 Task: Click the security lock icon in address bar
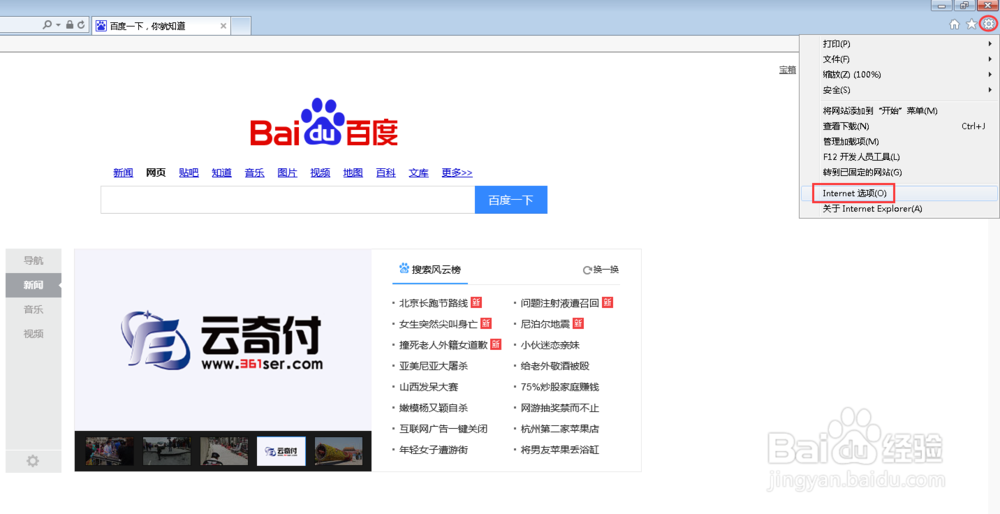[70, 25]
